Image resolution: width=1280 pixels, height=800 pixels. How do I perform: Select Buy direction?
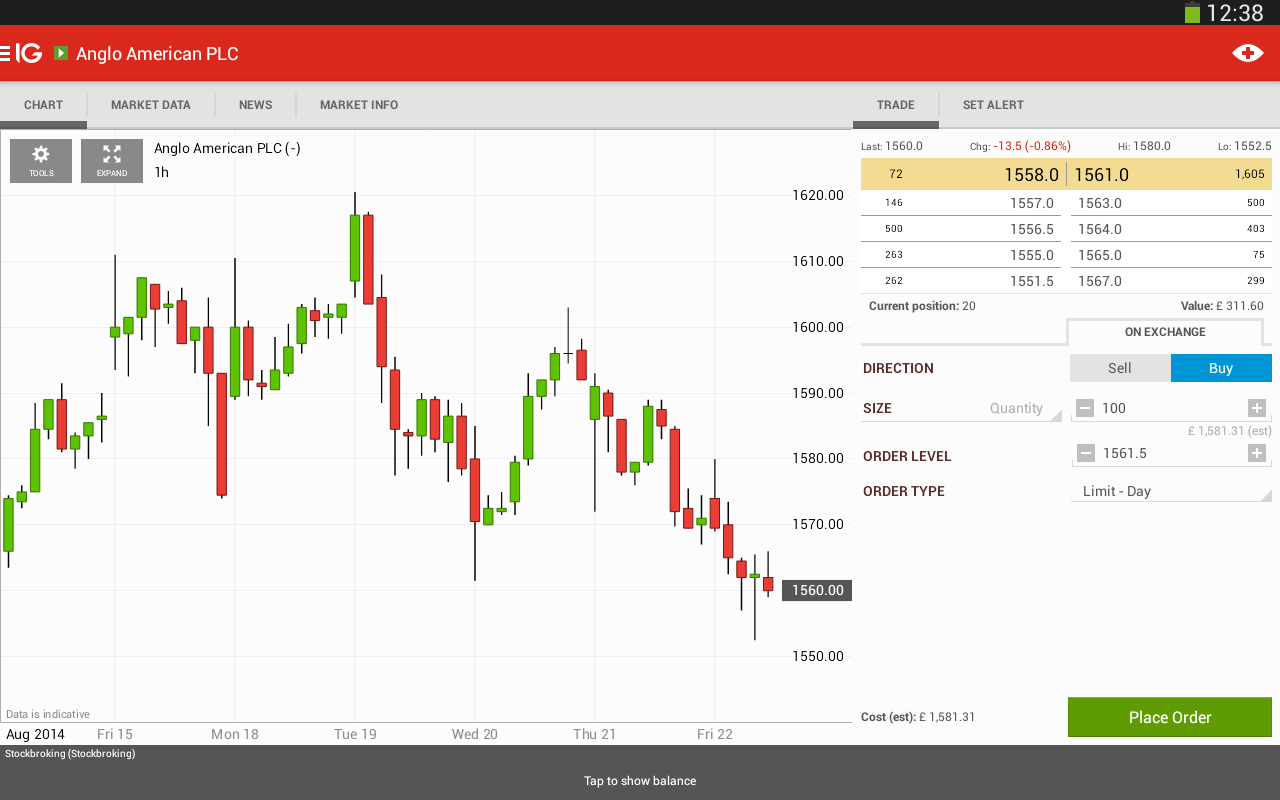coord(1221,368)
